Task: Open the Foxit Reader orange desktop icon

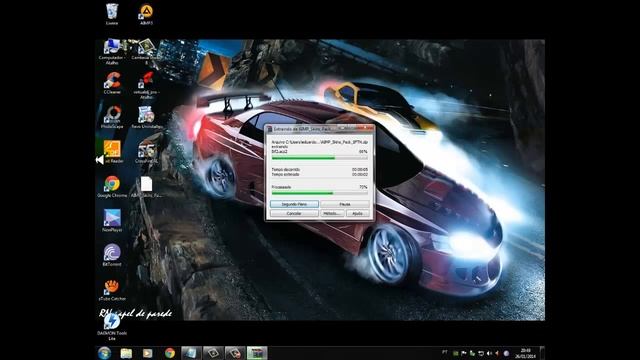Action: 112,151
